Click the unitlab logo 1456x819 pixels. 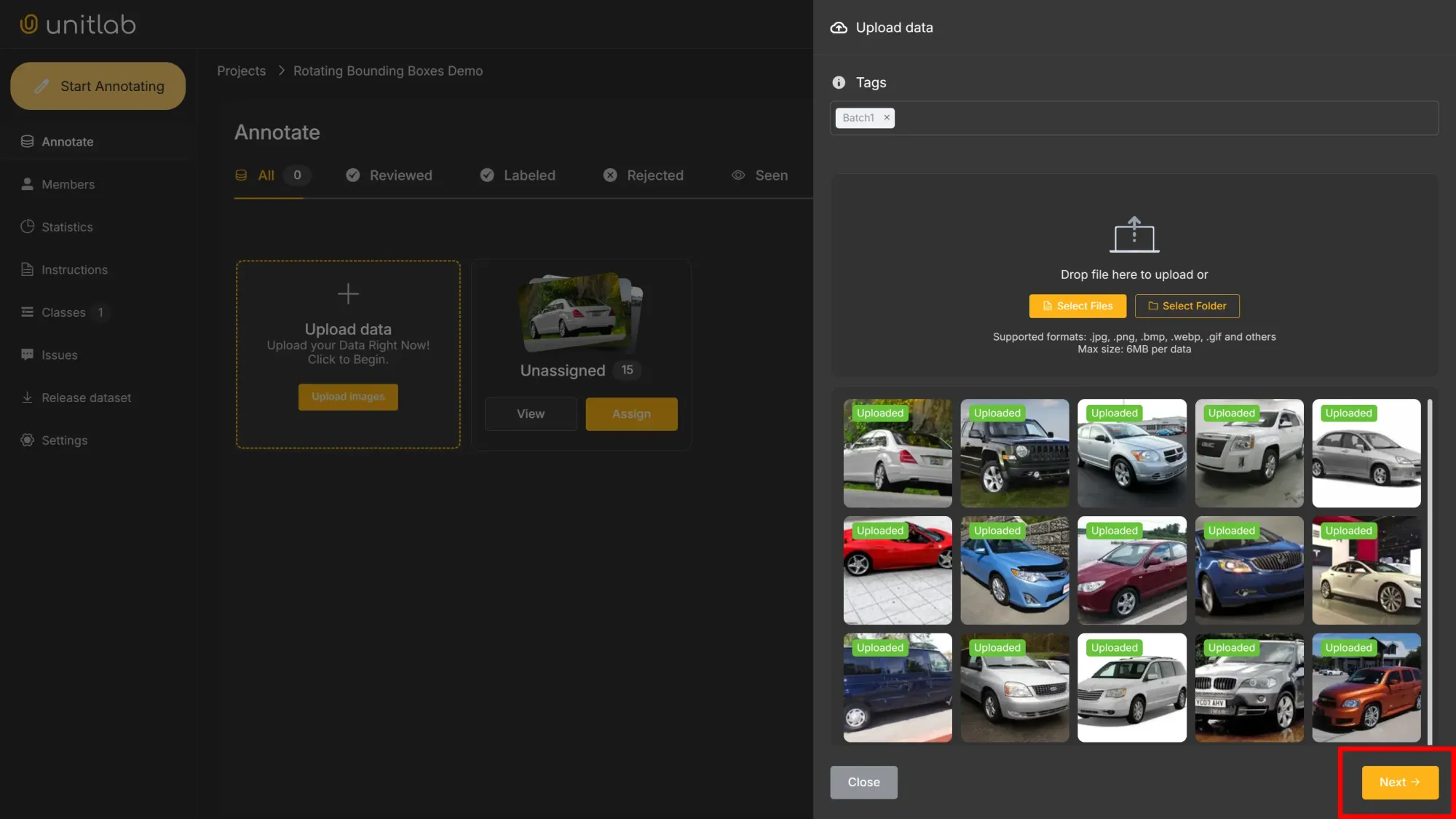(x=77, y=24)
